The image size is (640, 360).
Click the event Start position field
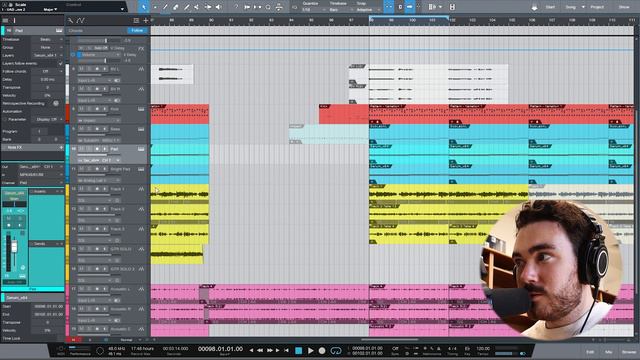[x=48, y=307]
